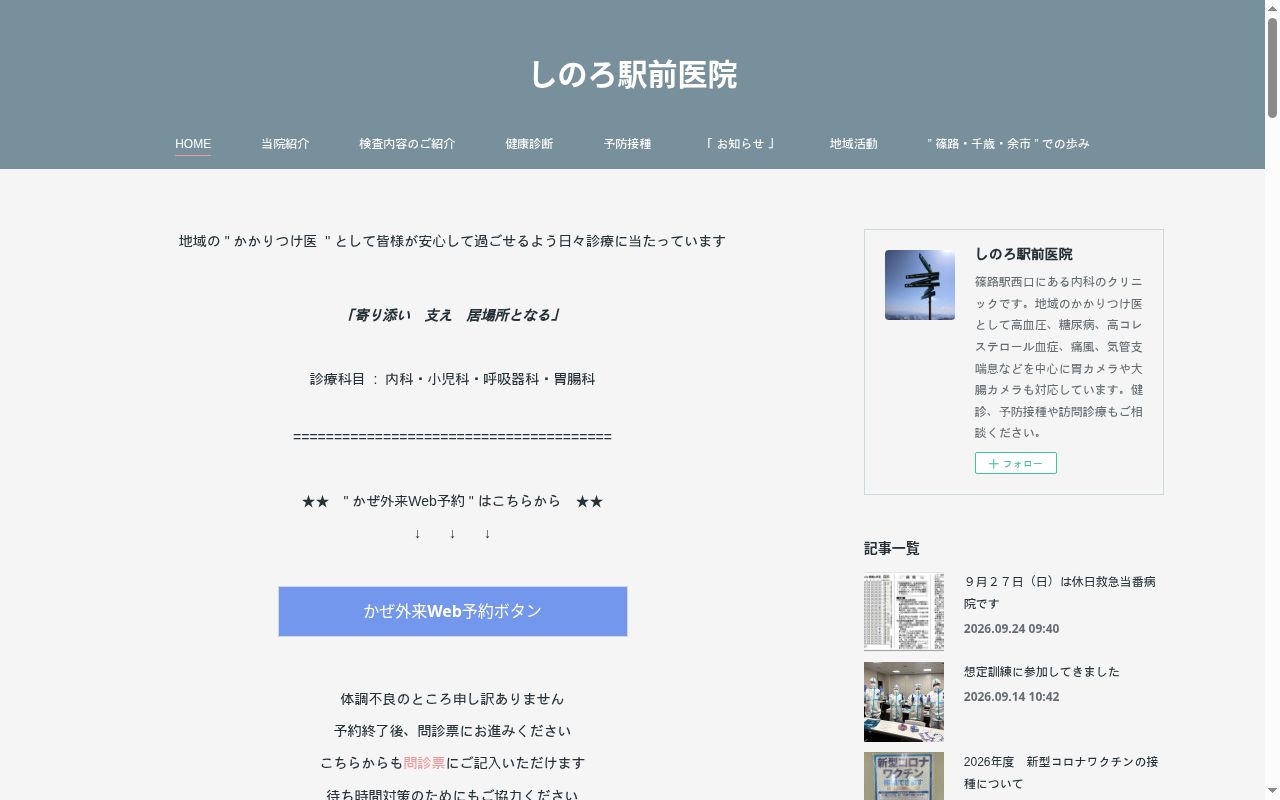Read article ９月２７日（日）は休日救急当番病院です
The height and width of the screenshot is (800, 1280).
coord(1060,592)
